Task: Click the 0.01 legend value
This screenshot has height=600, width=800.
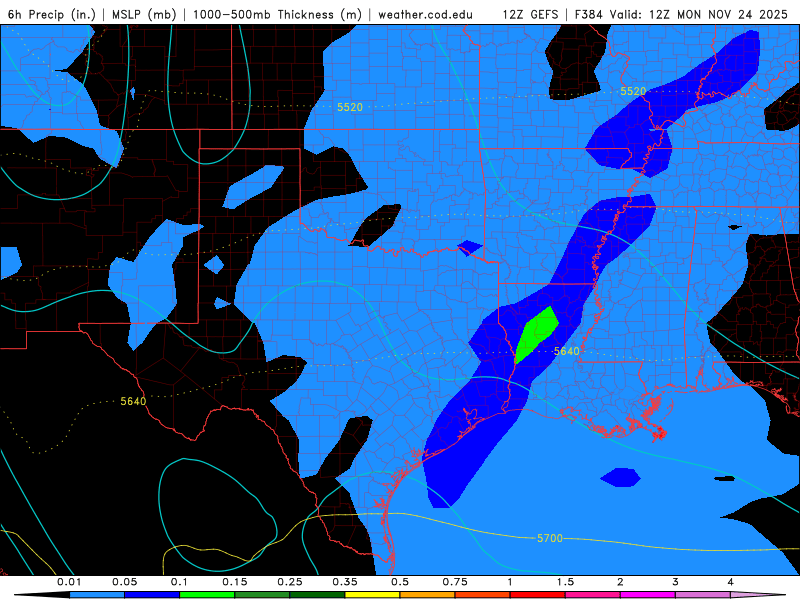Action: click(69, 582)
